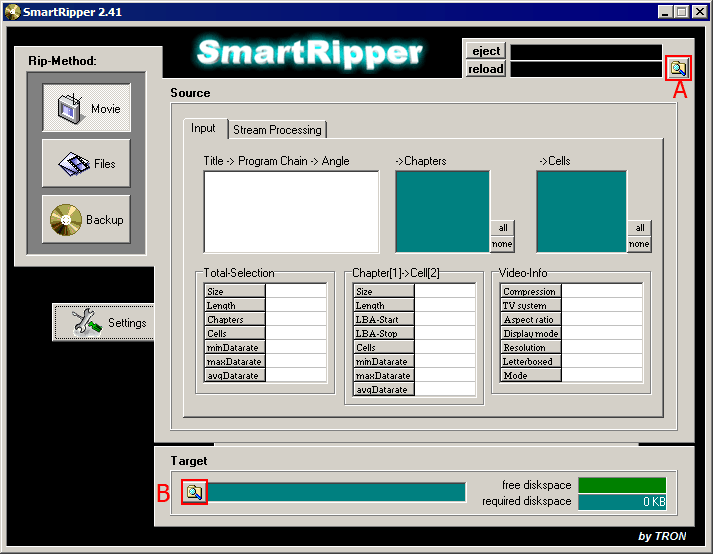Click Size in Total-Selection
Screen dimensions: 713x554
pyautogui.click(x=265, y=291)
